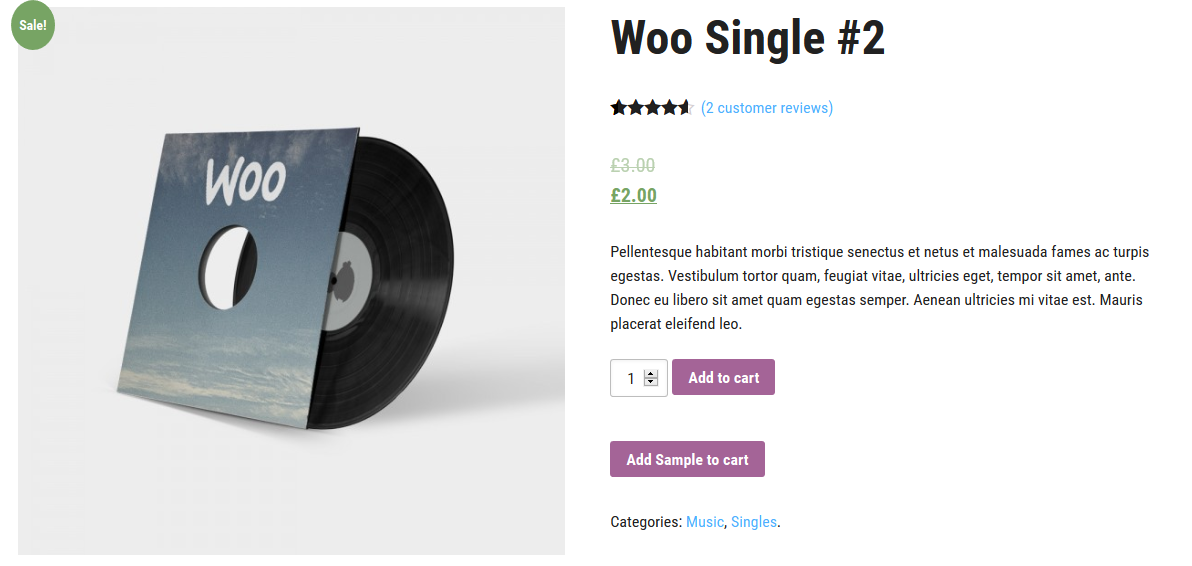Image resolution: width=1192 pixels, height=566 pixels.
Task: Click the Woo logo on the record sleeve
Action: pyautogui.click(x=245, y=182)
